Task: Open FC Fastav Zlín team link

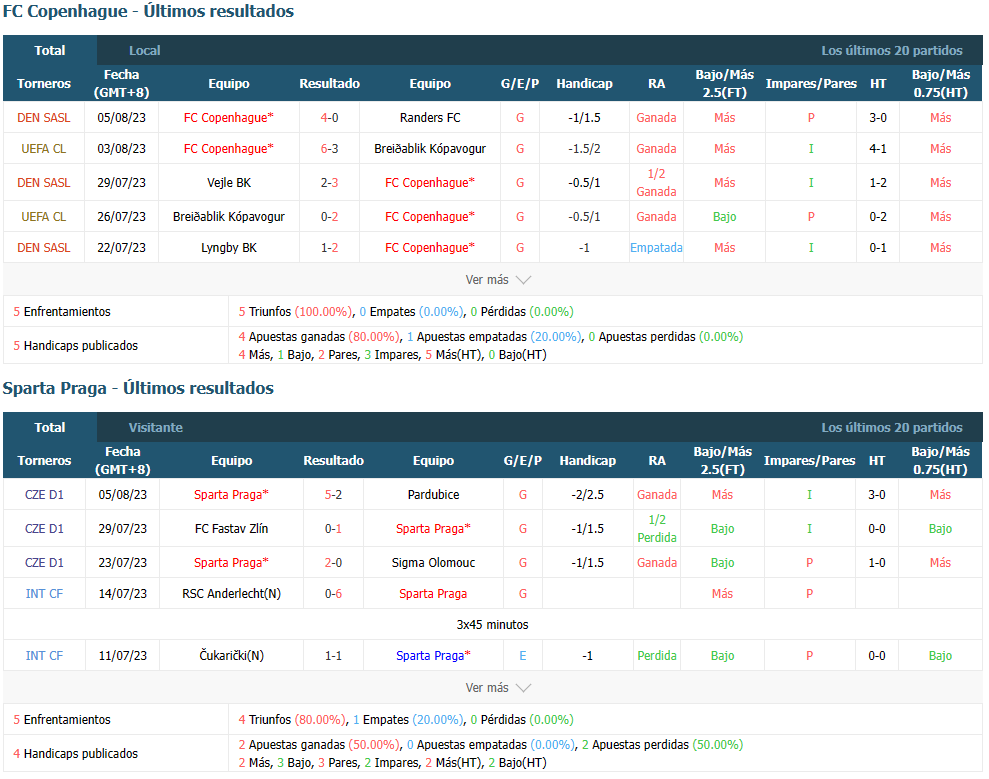Action: (231, 529)
